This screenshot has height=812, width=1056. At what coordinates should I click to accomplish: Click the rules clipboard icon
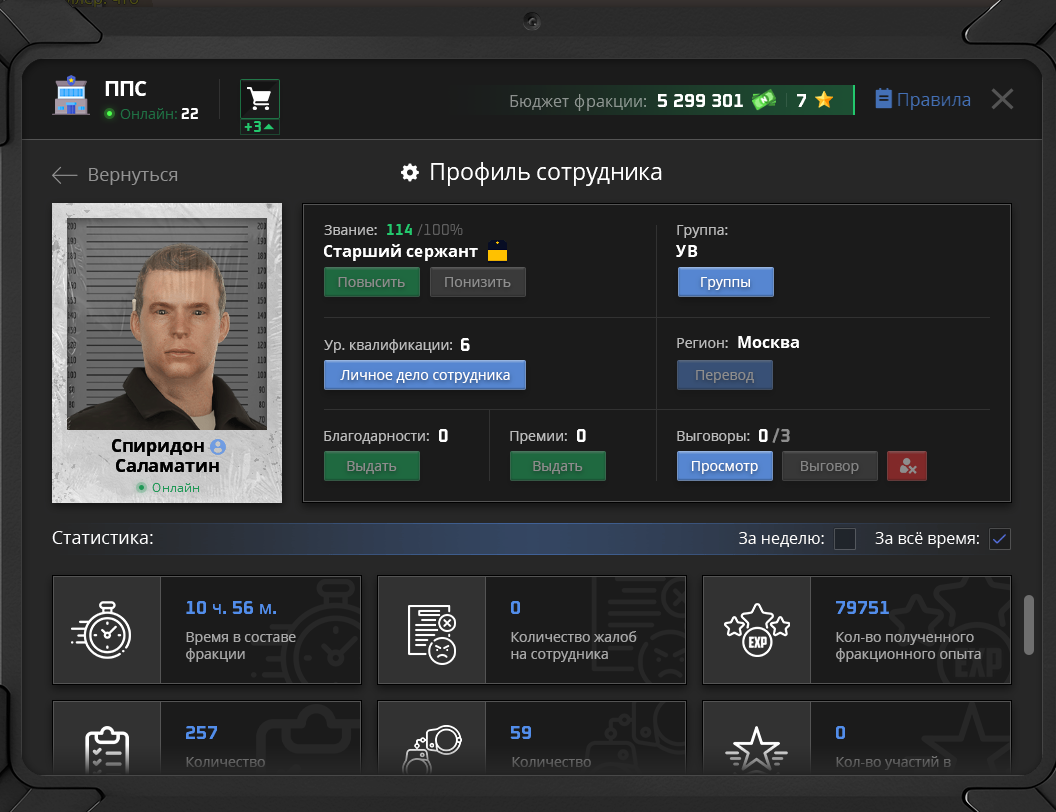(x=883, y=99)
